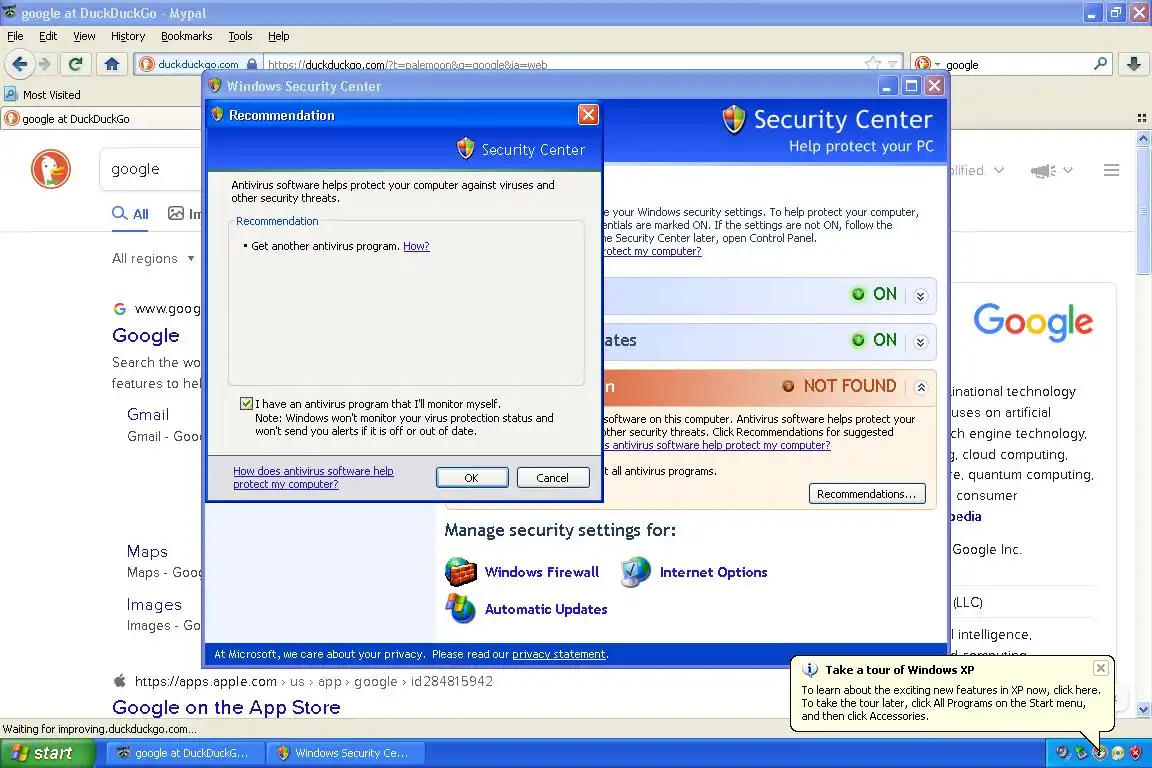Click the DuckDuckGo duck logo
Viewport: 1152px width, 768px height.
pos(51,169)
